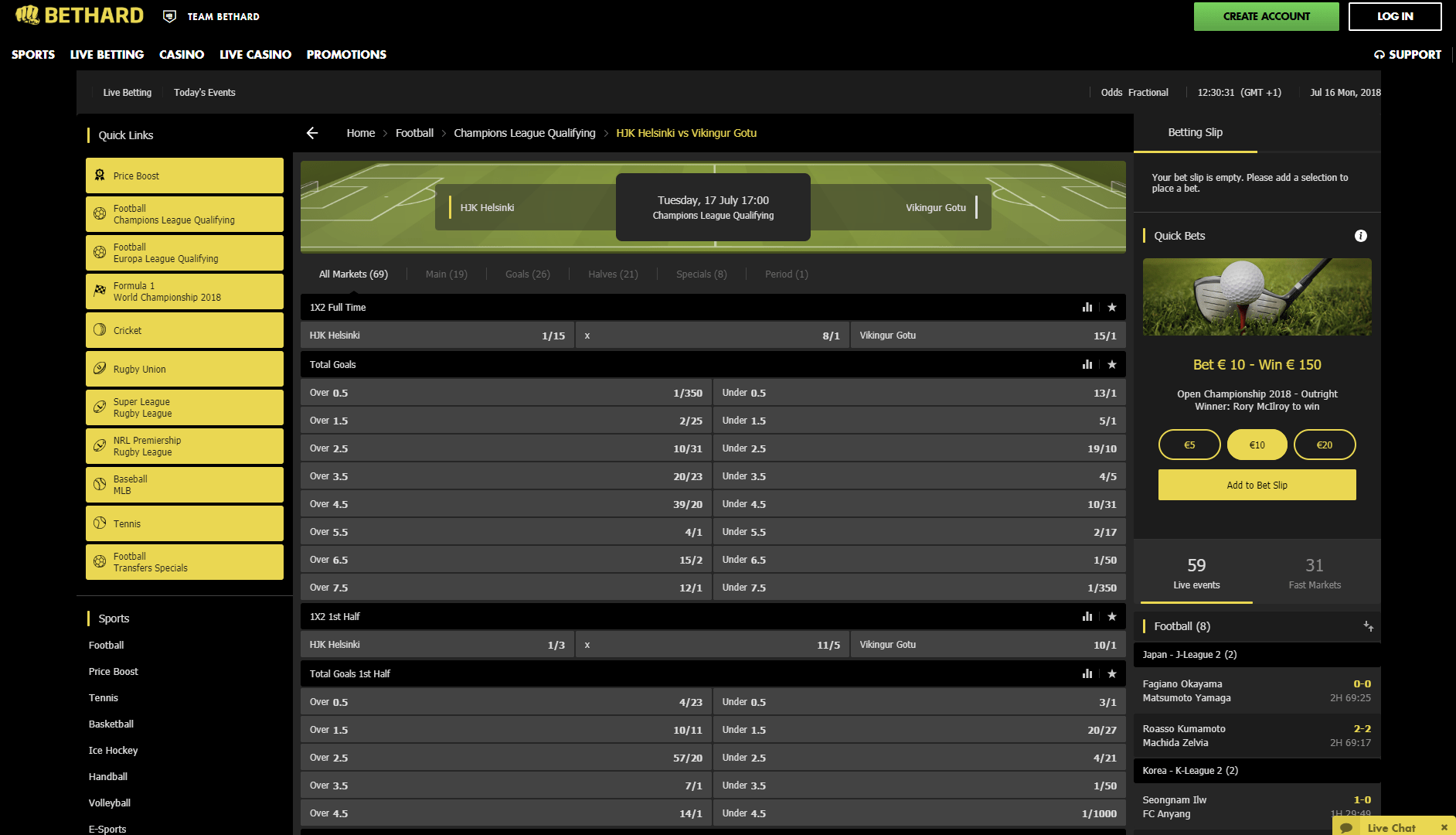Click the Rugby Union ball icon
This screenshot has height=835, width=1456.
[100, 368]
